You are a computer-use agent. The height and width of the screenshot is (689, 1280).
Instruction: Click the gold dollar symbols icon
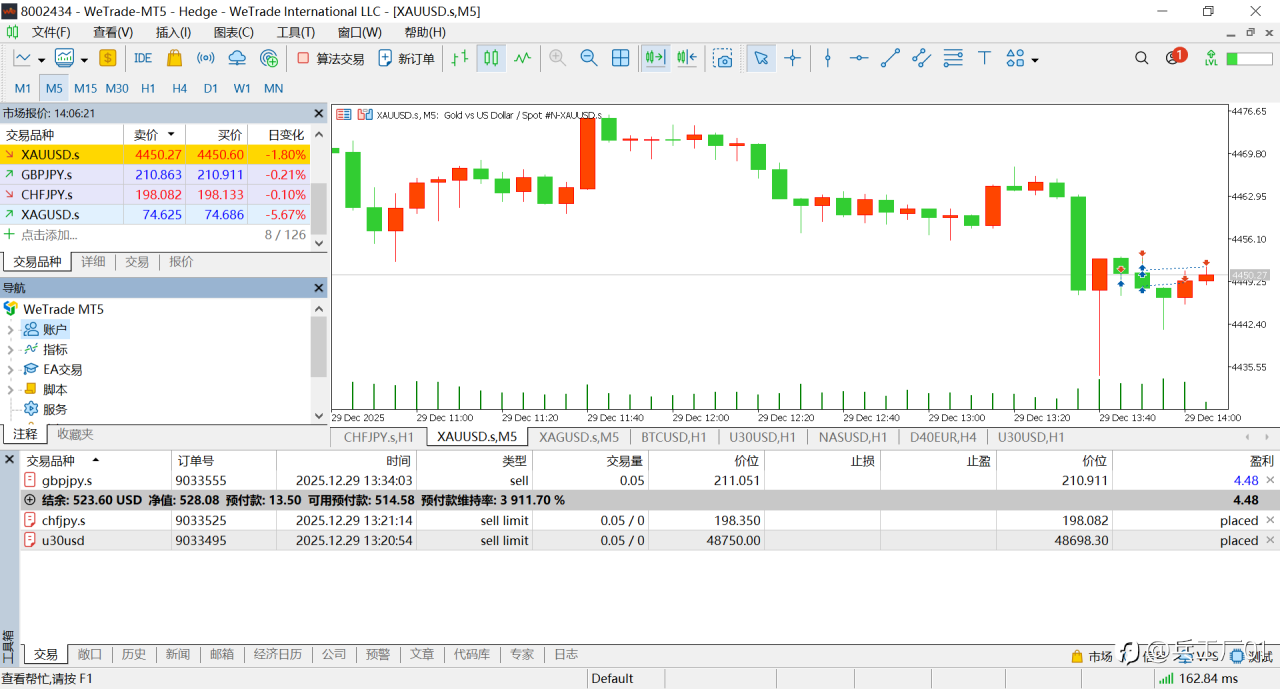(x=108, y=58)
